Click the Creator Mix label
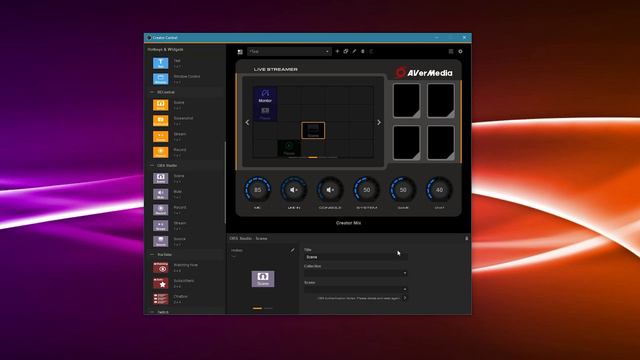The height and width of the screenshot is (360, 640). tap(348, 223)
